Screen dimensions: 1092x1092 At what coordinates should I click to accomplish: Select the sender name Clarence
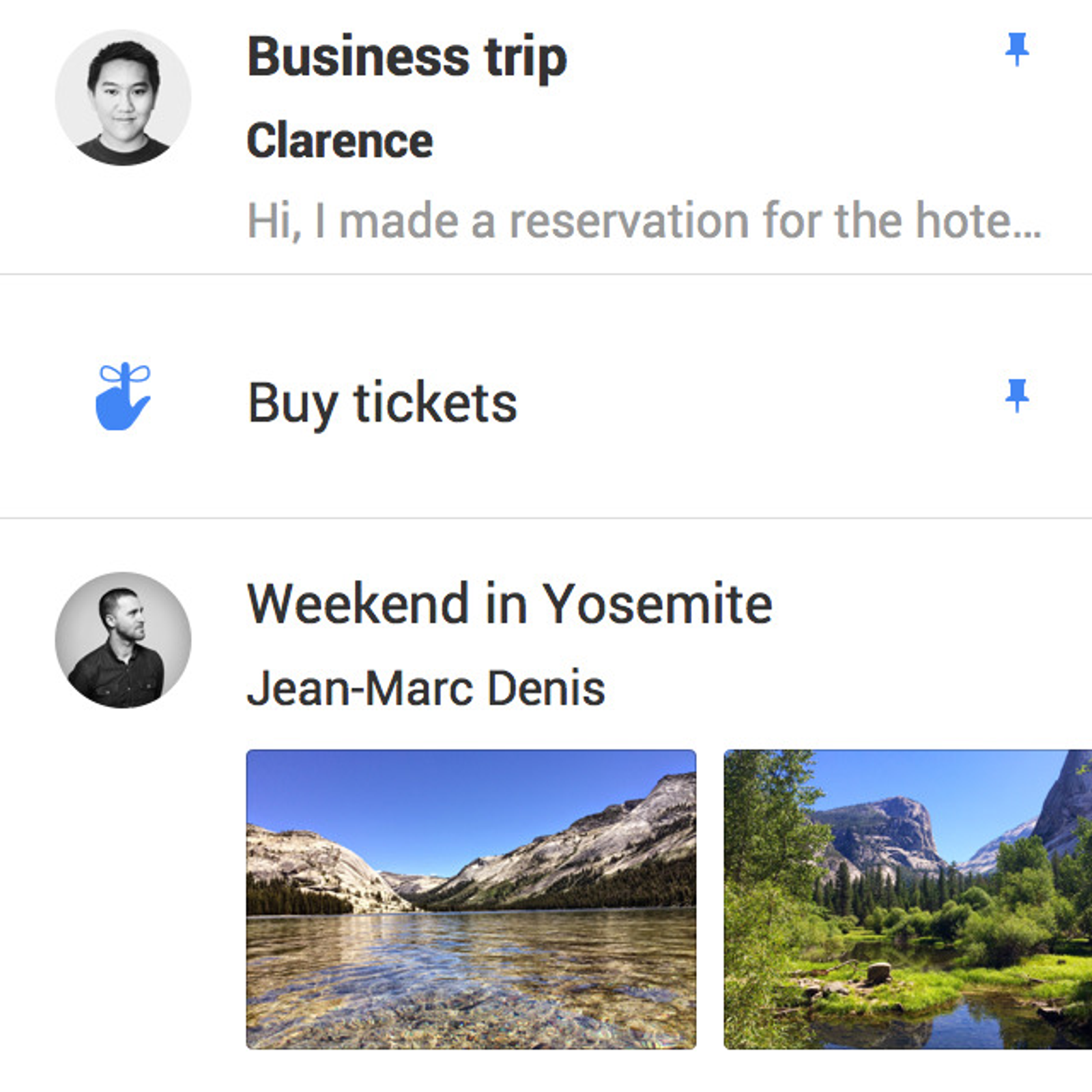tap(340, 141)
